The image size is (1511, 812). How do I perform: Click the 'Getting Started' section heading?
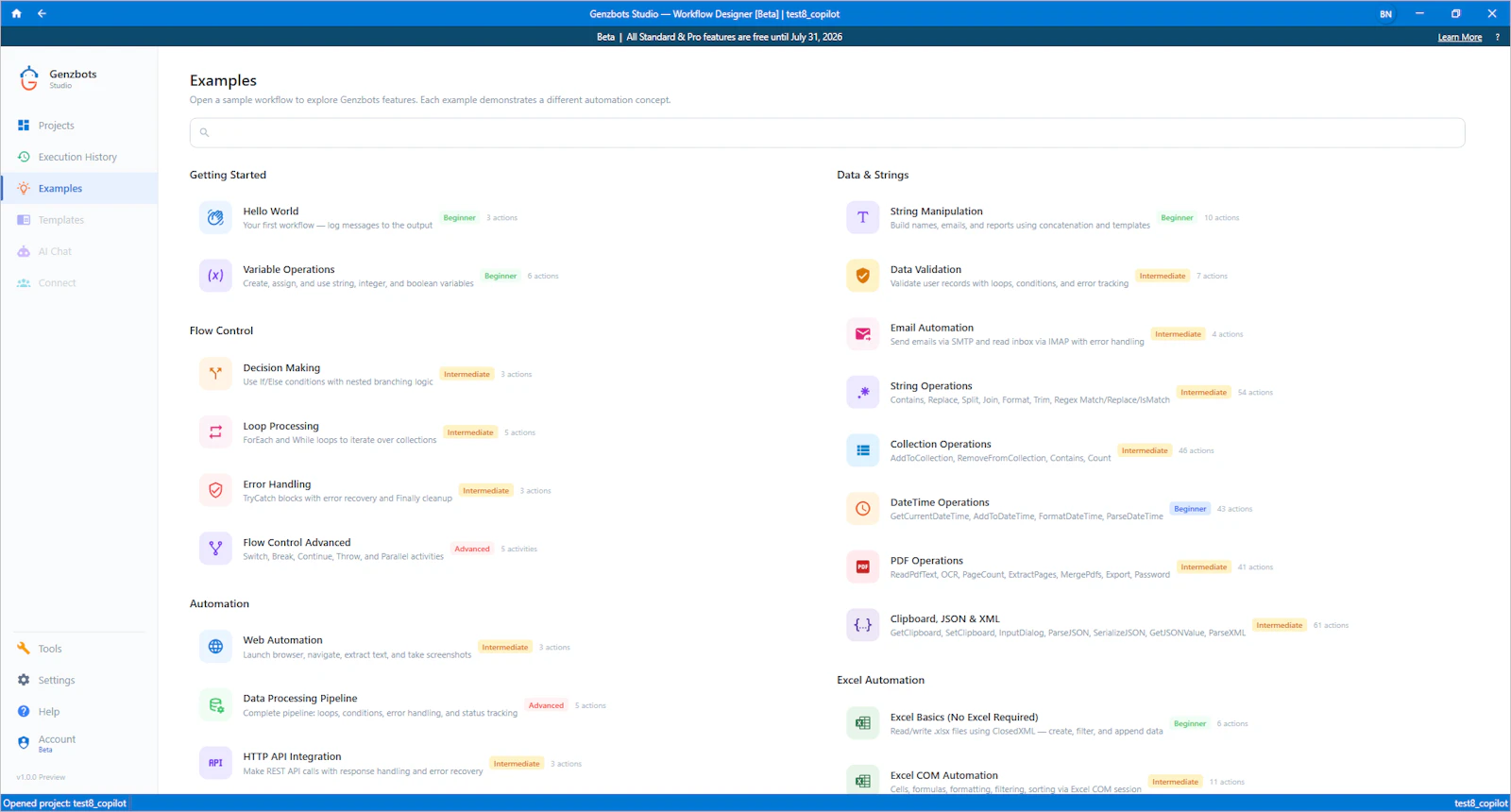pos(228,175)
